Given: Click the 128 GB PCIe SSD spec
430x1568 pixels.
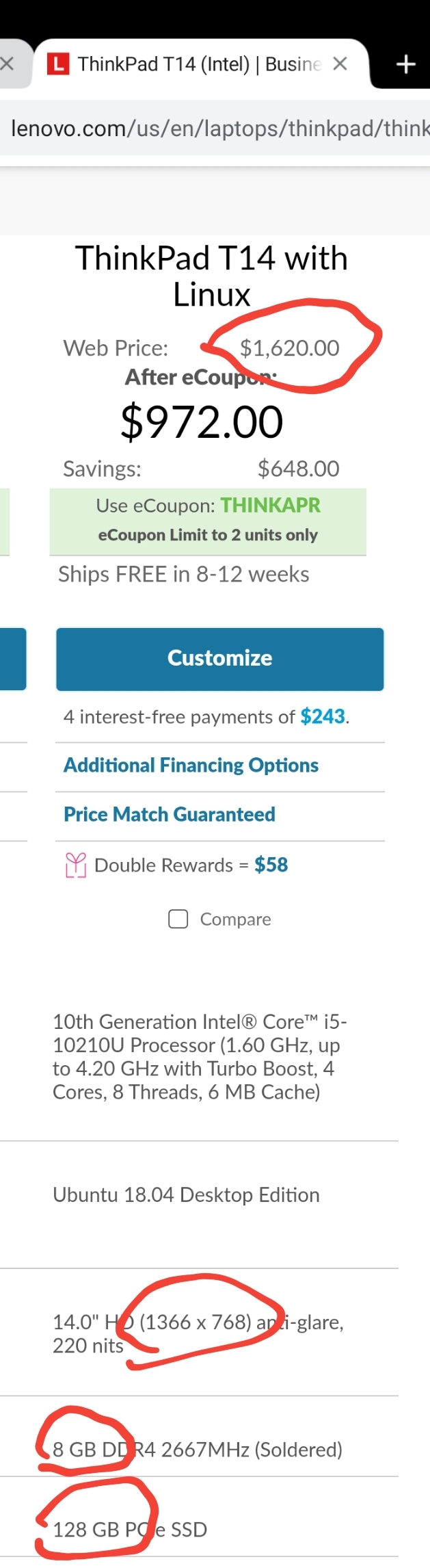Looking at the screenshot, I should pyautogui.click(x=130, y=1530).
